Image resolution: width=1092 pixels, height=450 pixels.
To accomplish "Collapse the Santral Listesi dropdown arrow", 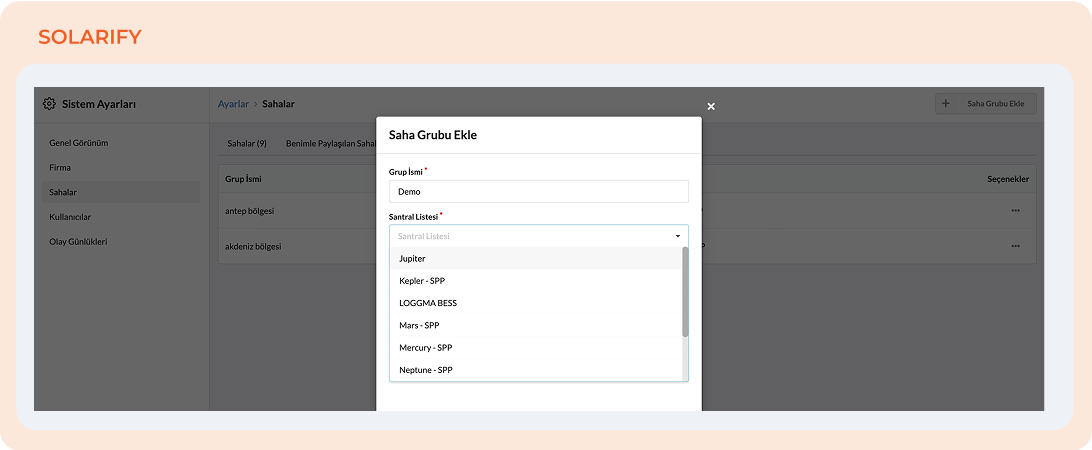I will (x=677, y=237).
